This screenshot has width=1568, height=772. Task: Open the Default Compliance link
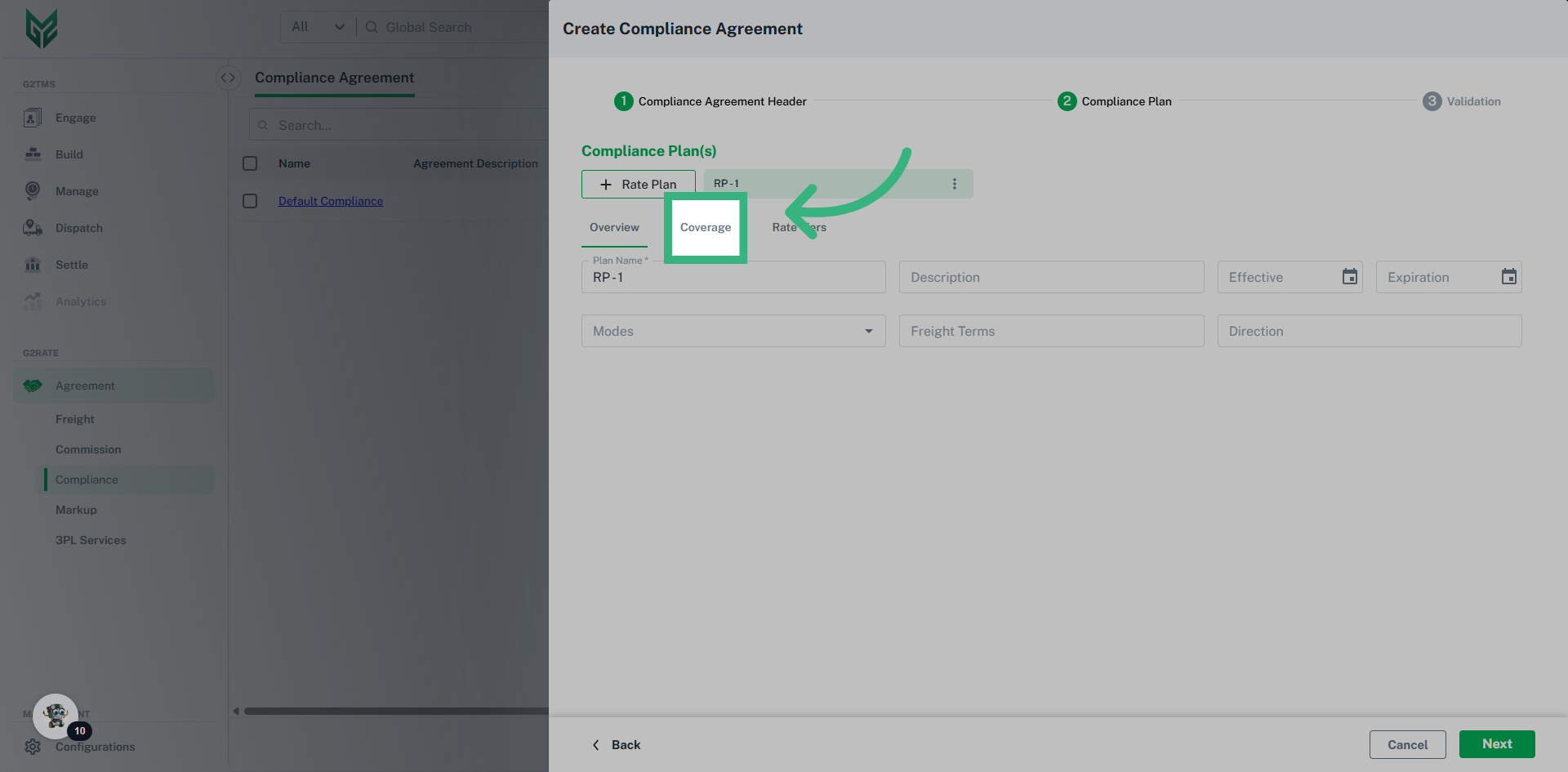tap(330, 201)
